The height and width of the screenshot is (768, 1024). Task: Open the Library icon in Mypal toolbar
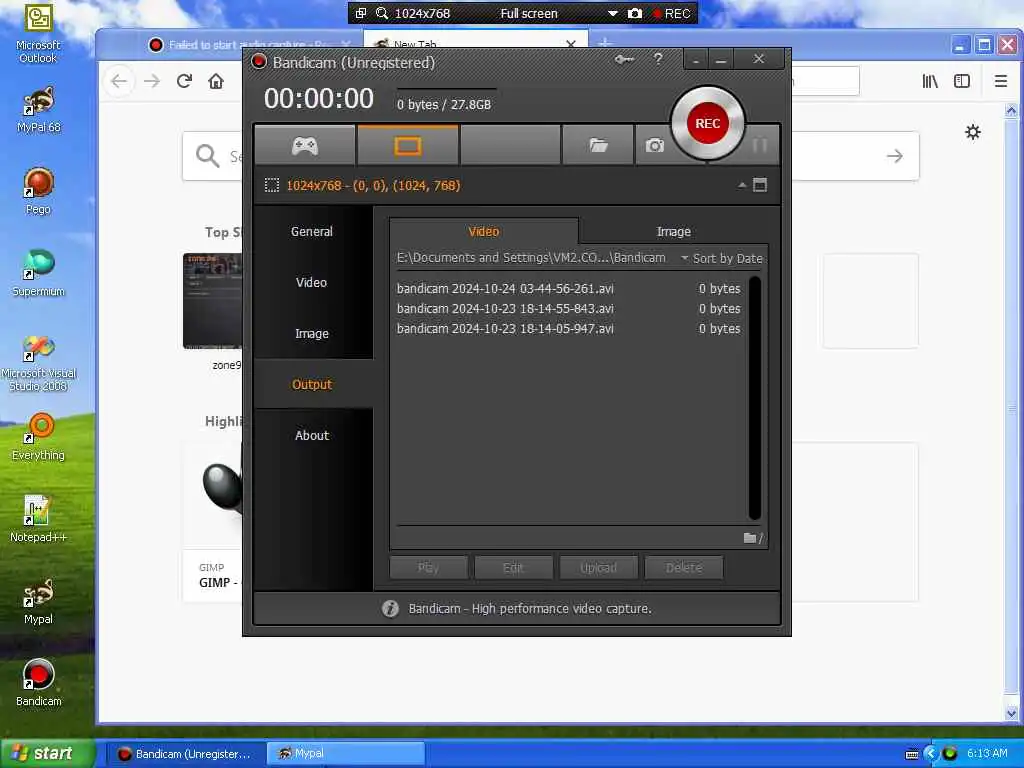930,81
